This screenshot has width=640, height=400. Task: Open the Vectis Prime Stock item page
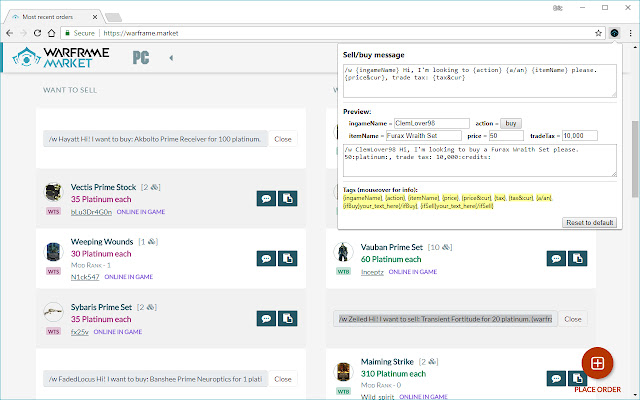(103, 187)
